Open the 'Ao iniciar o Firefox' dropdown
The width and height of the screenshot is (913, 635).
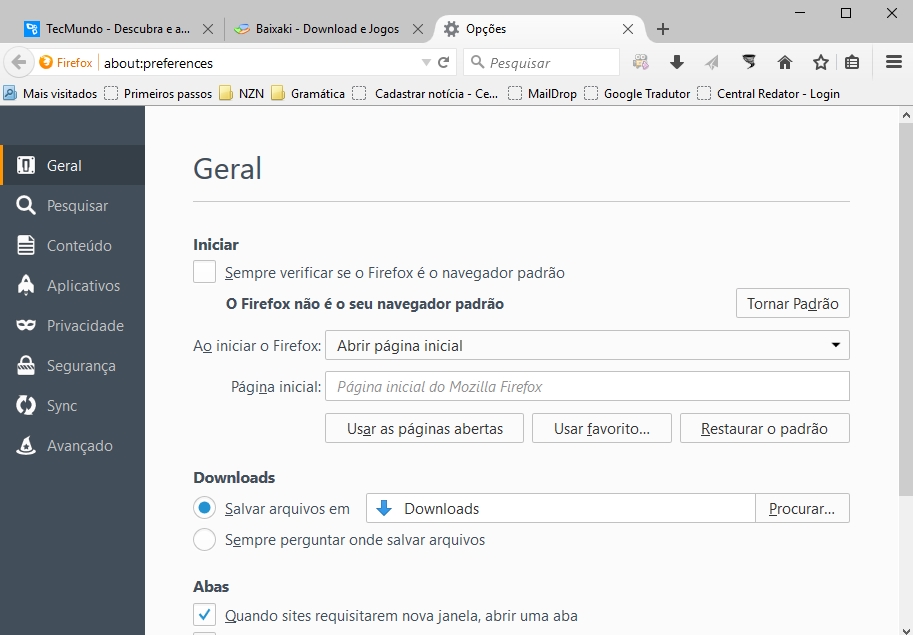coord(587,344)
